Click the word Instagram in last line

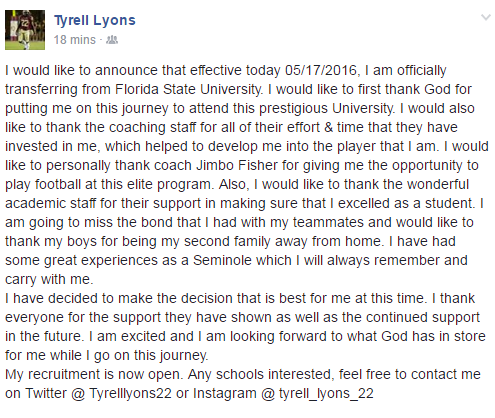[x=225, y=394]
